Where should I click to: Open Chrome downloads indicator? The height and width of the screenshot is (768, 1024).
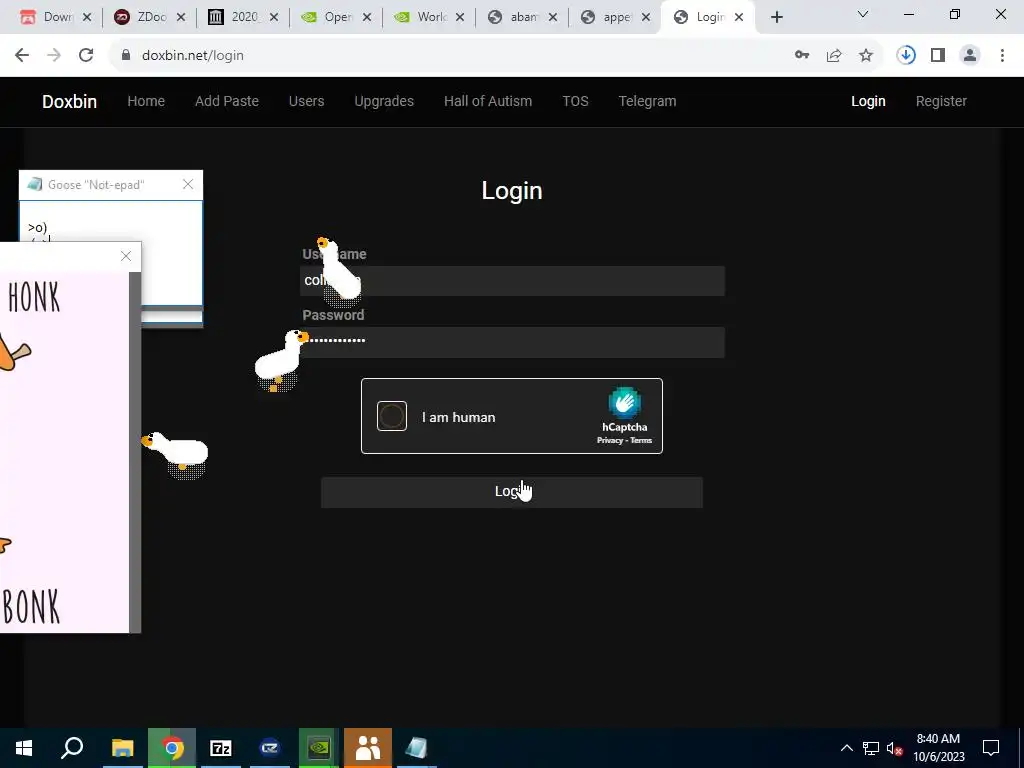pyautogui.click(x=906, y=56)
